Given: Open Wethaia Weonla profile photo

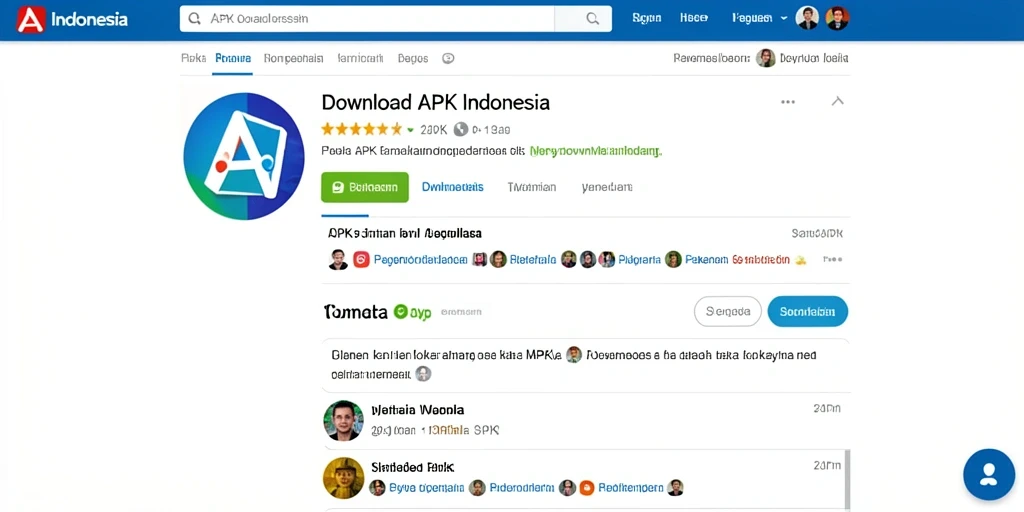Looking at the screenshot, I should 343,421.
